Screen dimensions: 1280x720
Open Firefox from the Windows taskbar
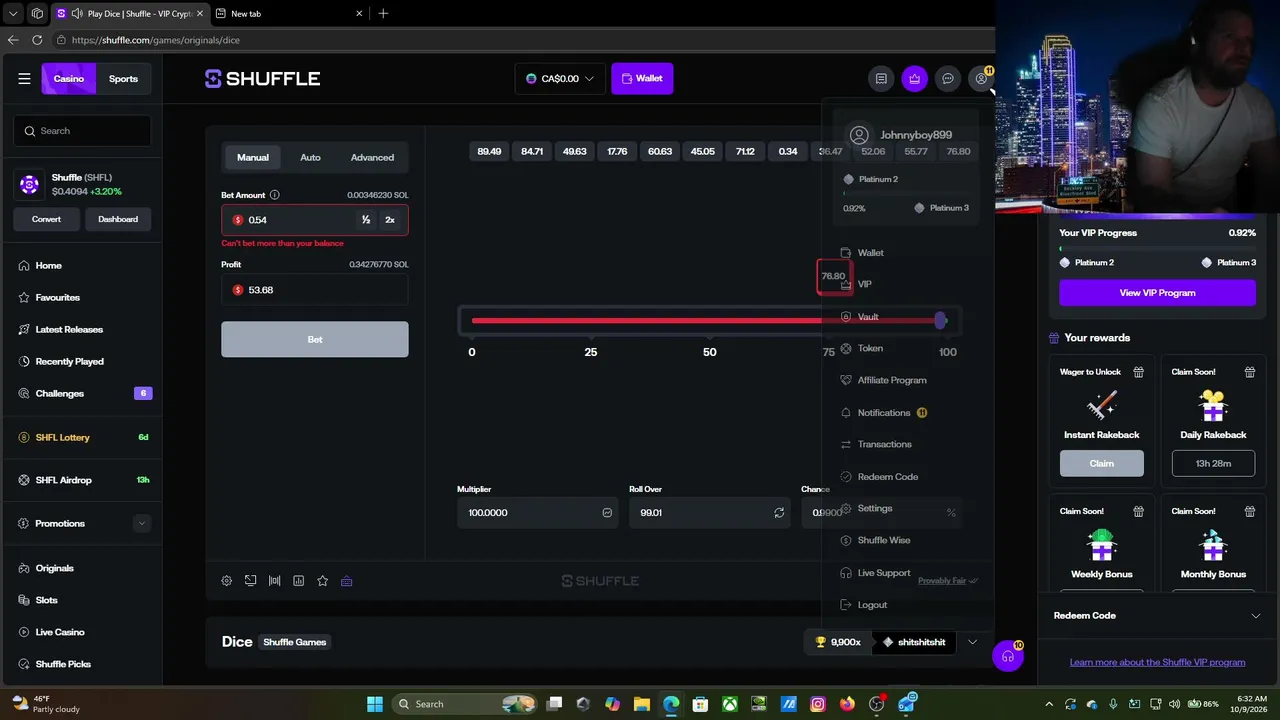(847, 704)
